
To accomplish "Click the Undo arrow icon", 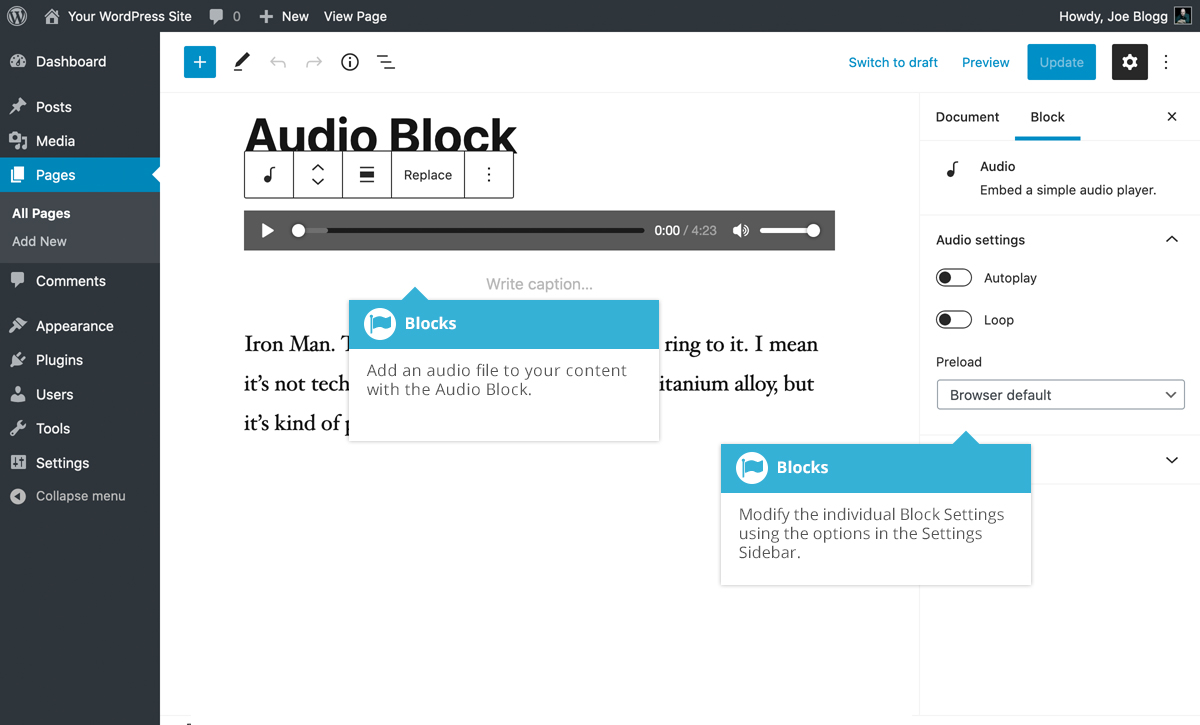I will tap(277, 61).
